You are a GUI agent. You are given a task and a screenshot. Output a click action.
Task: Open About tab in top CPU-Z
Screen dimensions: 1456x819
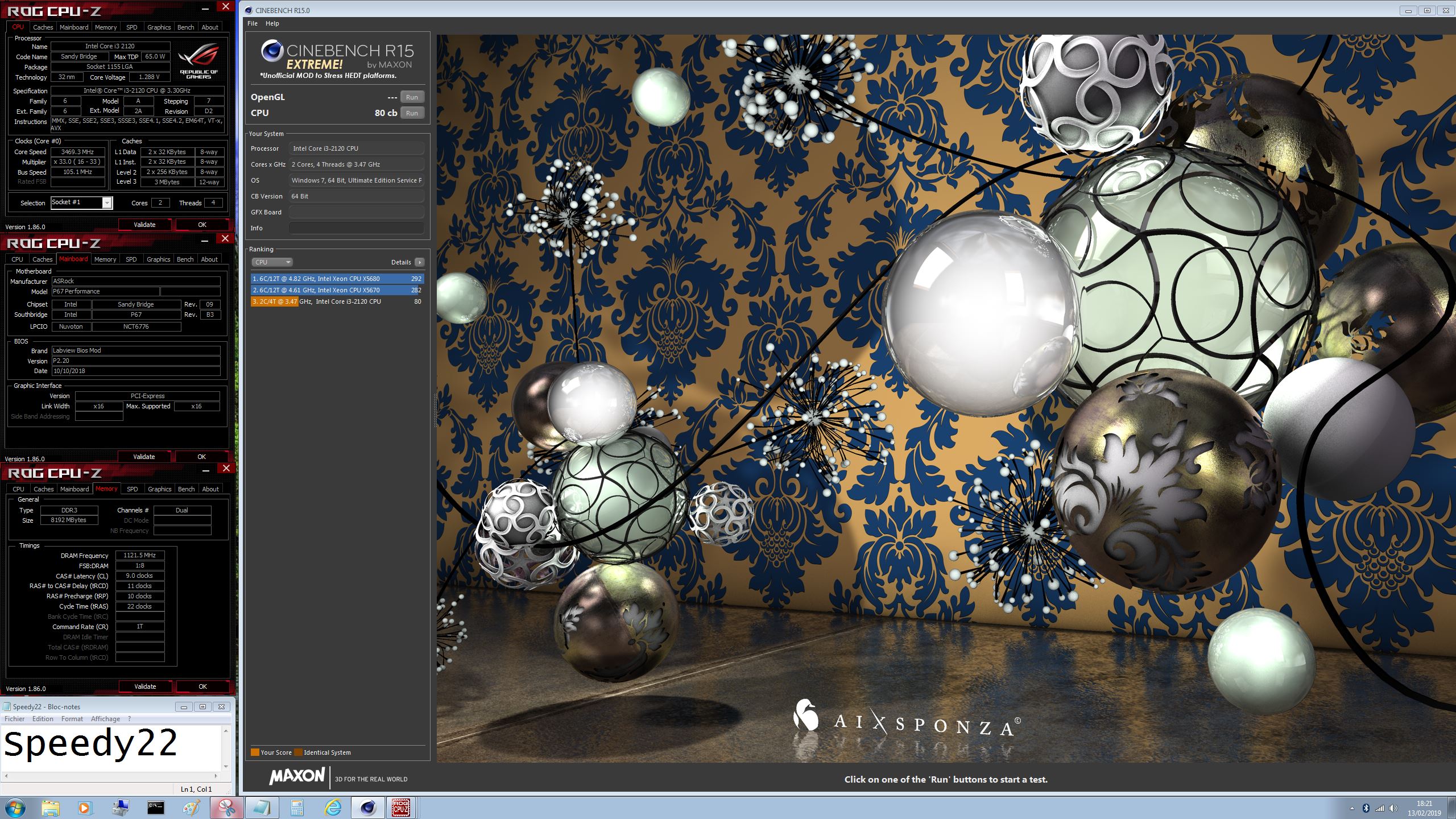(x=210, y=27)
